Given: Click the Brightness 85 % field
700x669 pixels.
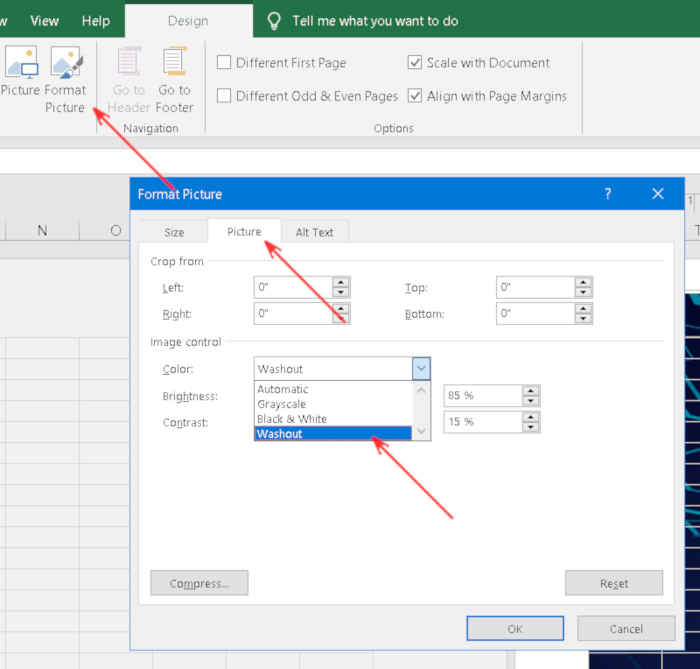Looking at the screenshot, I should point(483,395).
